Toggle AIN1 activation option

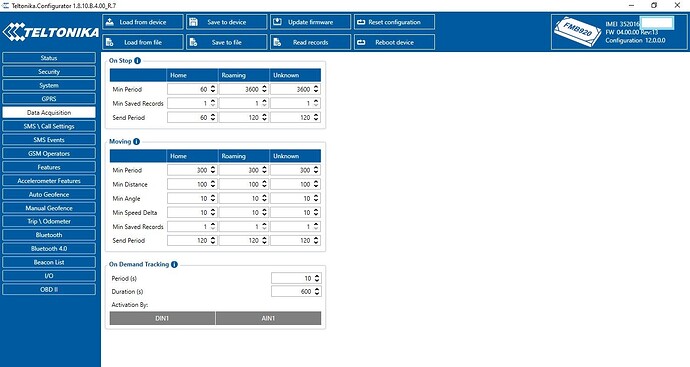tap(268, 318)
